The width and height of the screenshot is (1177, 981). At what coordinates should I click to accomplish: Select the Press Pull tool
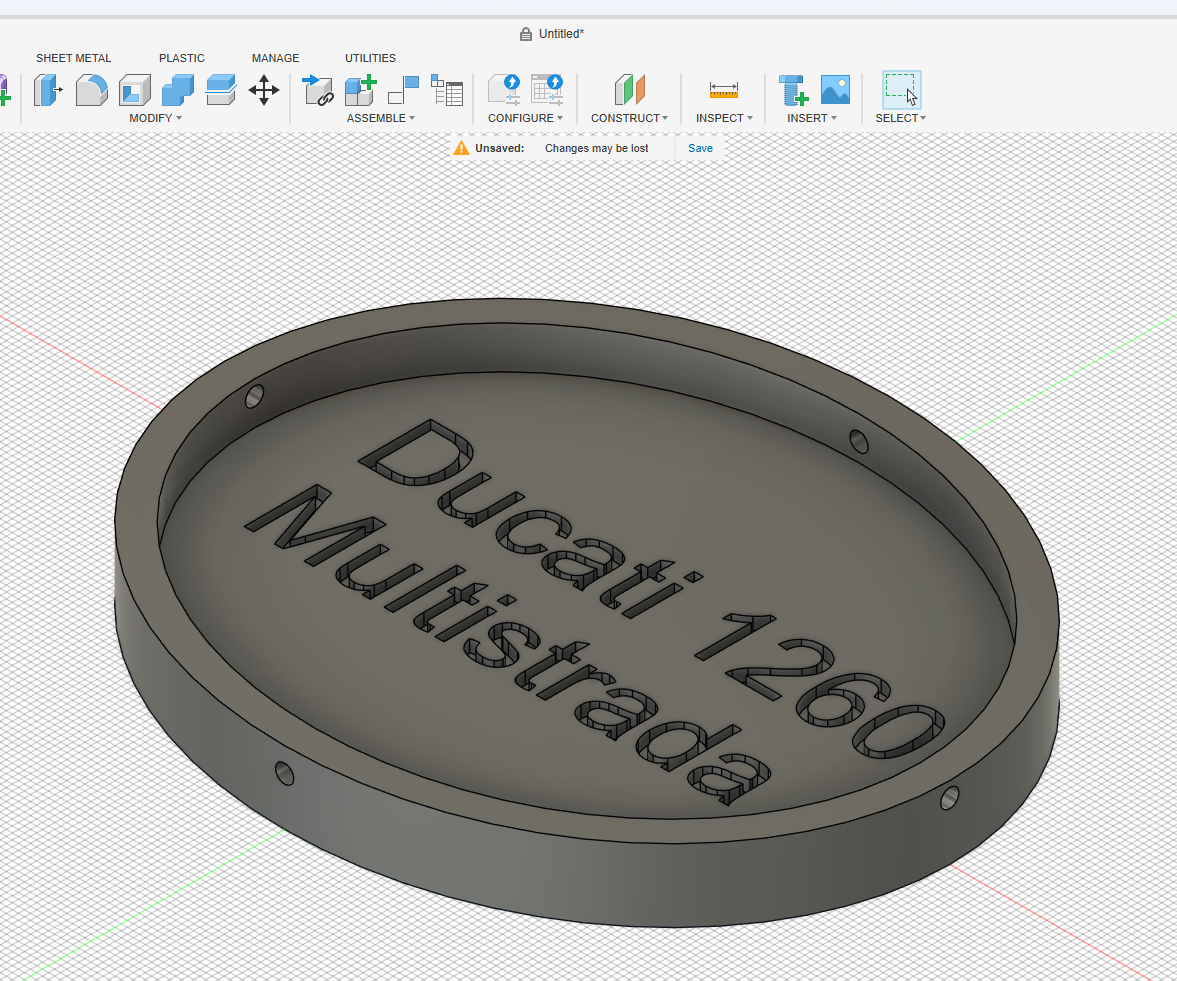point(47,91)
